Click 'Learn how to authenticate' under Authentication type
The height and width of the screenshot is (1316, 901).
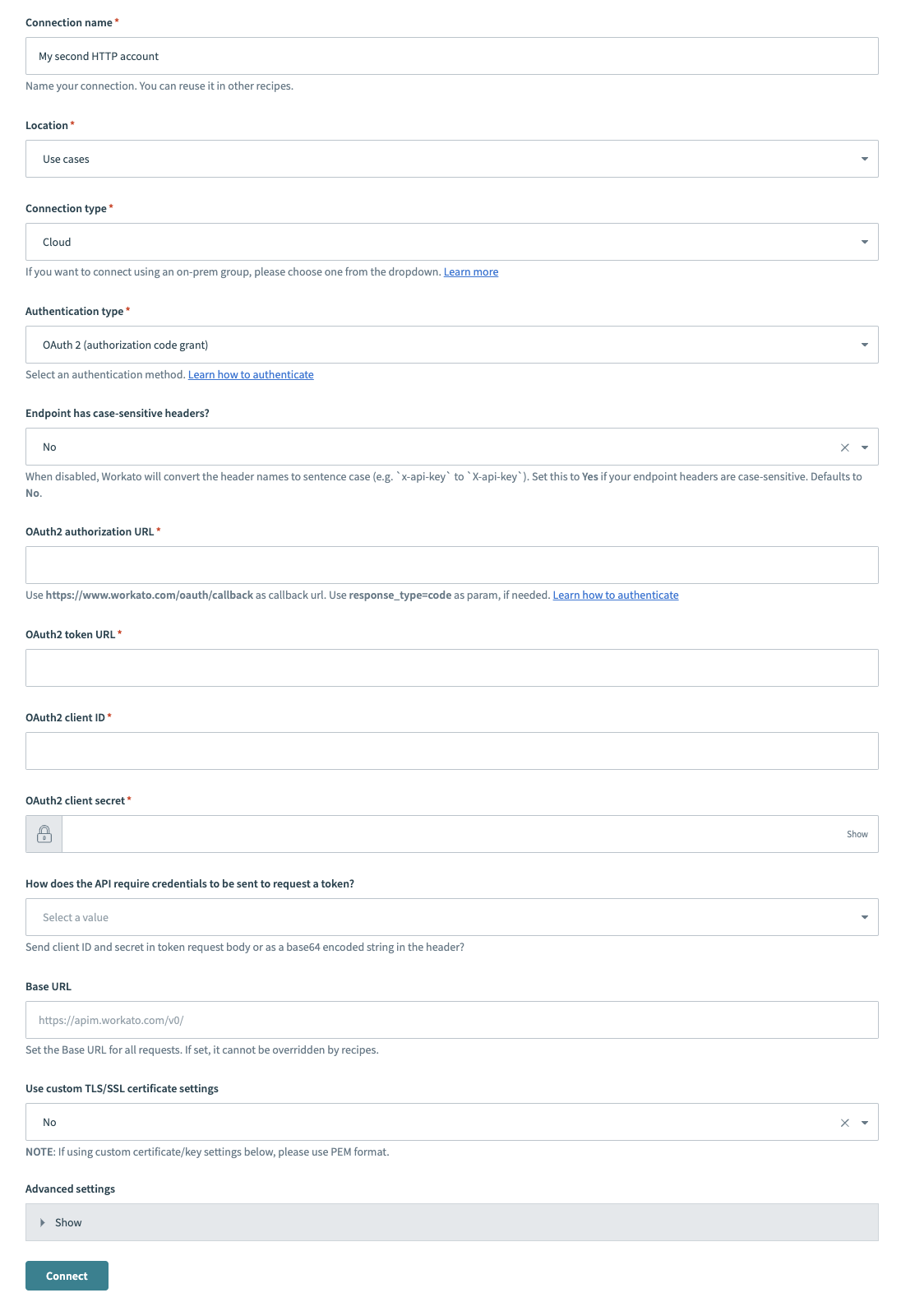pos(251,374)
